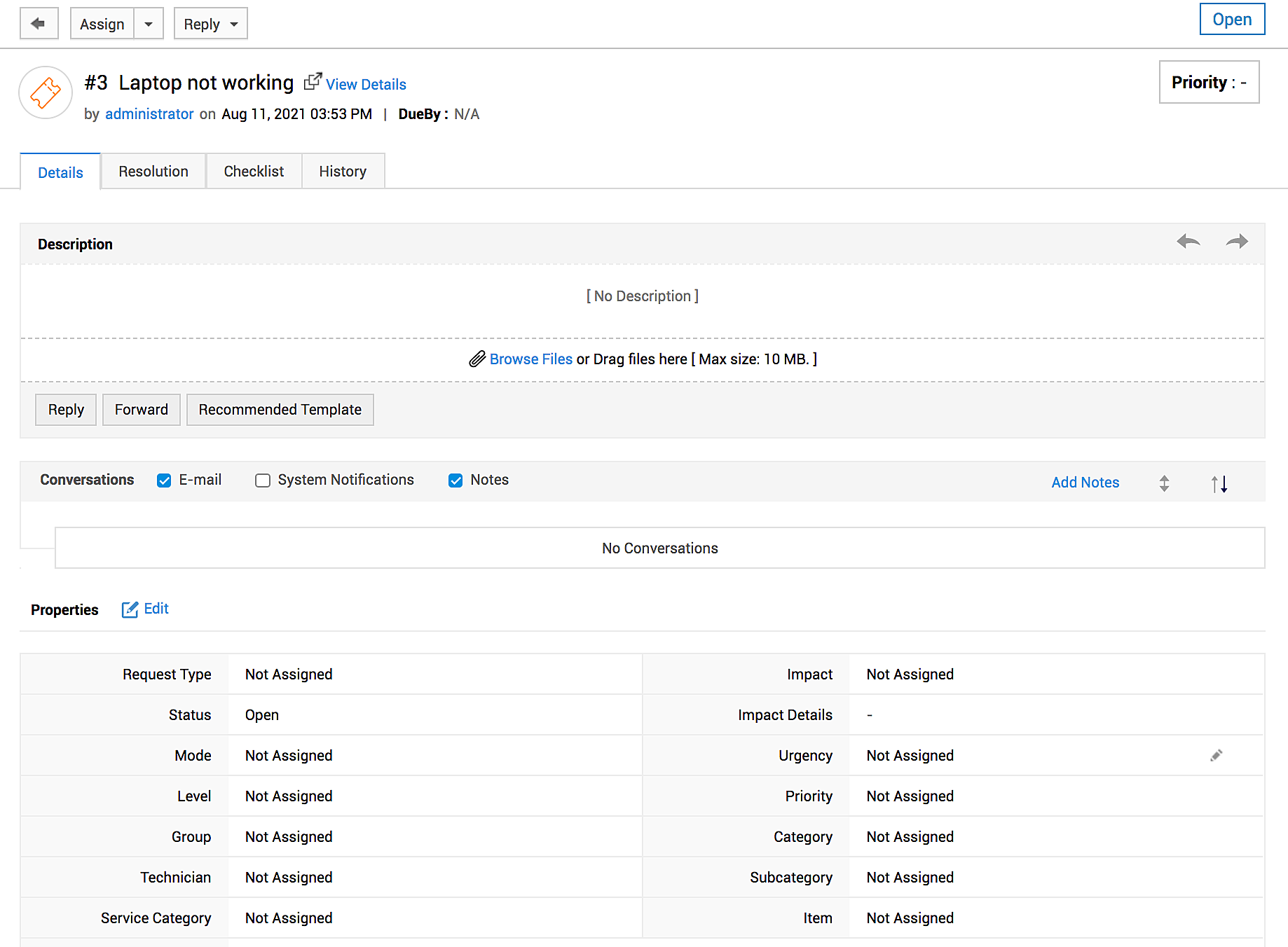The height and width of the screenshot is (947, 1288).
Task: Click Reply button below the description
Action: [66, 410]
